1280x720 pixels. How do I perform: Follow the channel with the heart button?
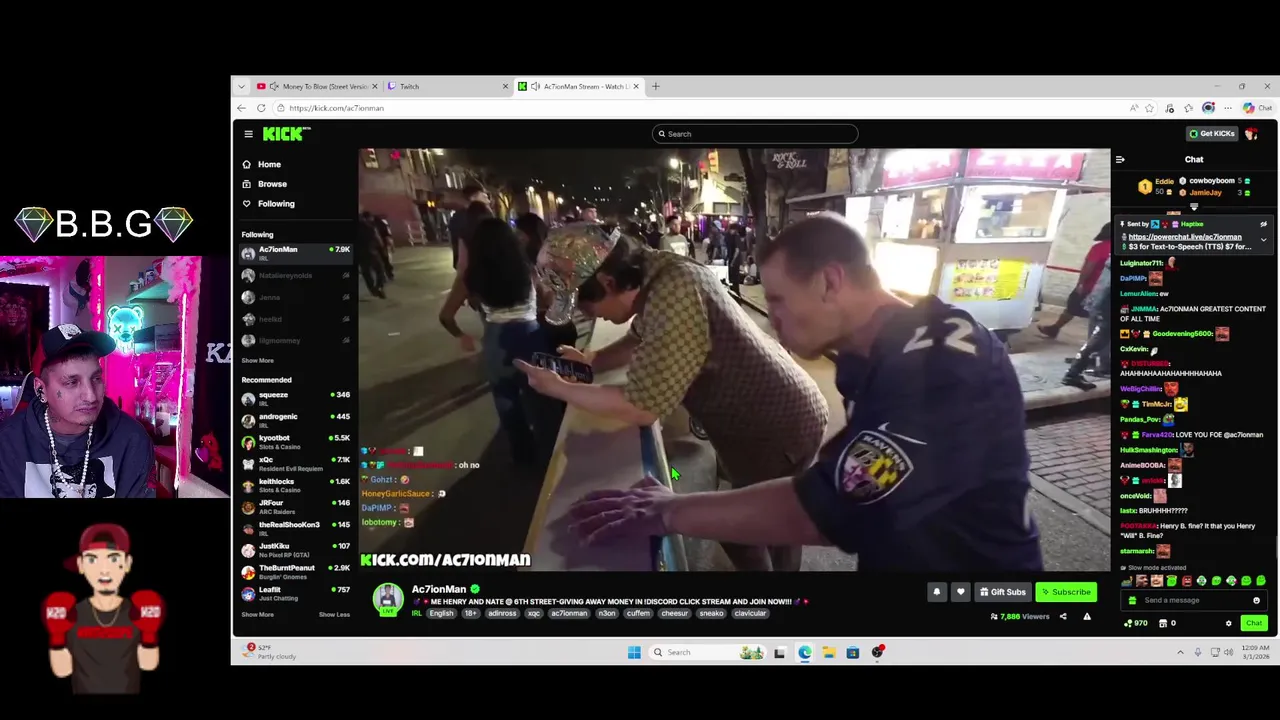click(961, 592)
